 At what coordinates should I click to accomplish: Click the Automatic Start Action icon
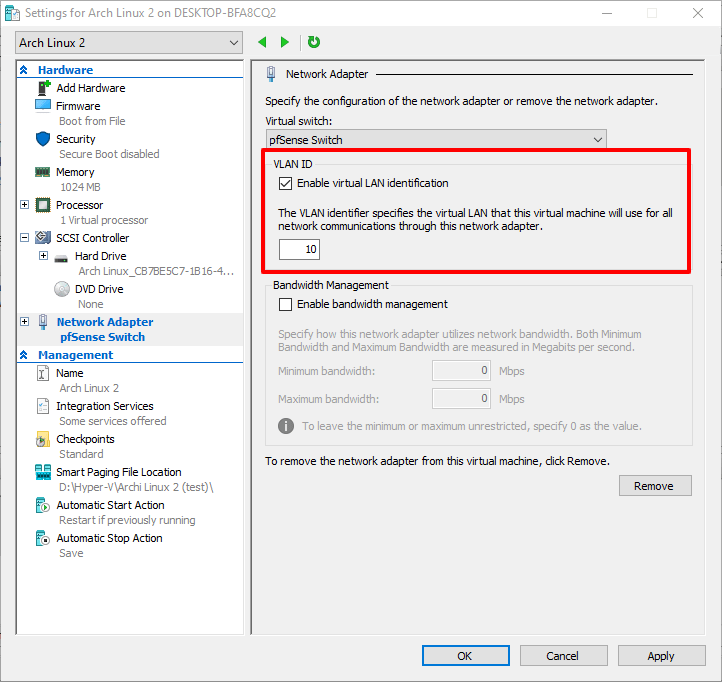click(x=42, y=505)
